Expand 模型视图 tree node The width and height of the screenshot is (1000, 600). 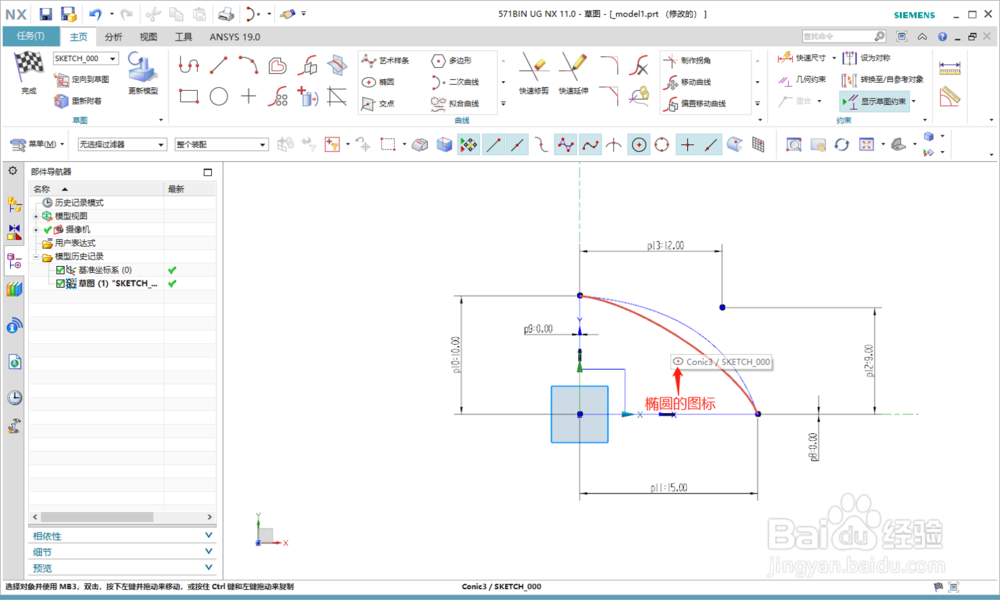point(36,217)
